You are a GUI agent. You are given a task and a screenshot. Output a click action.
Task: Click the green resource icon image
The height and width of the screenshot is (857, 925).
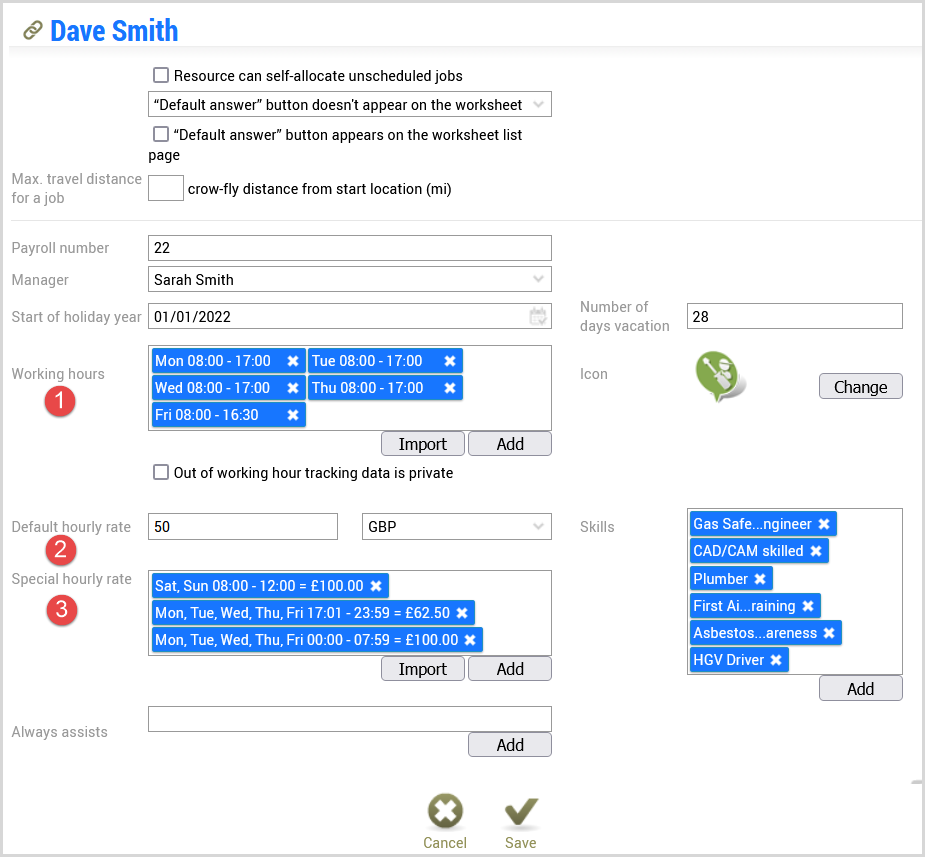(720, 376)
